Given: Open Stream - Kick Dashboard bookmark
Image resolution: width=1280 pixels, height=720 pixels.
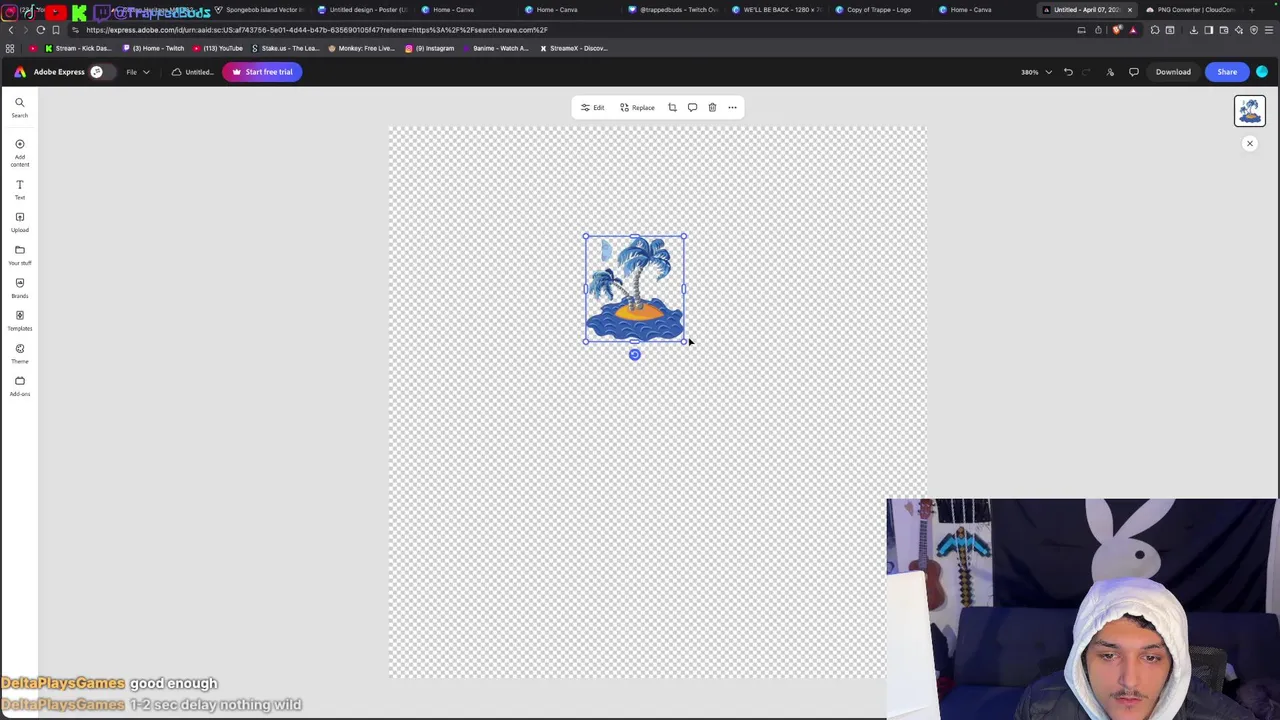Looking at the screenshot, I should (78, 48).
